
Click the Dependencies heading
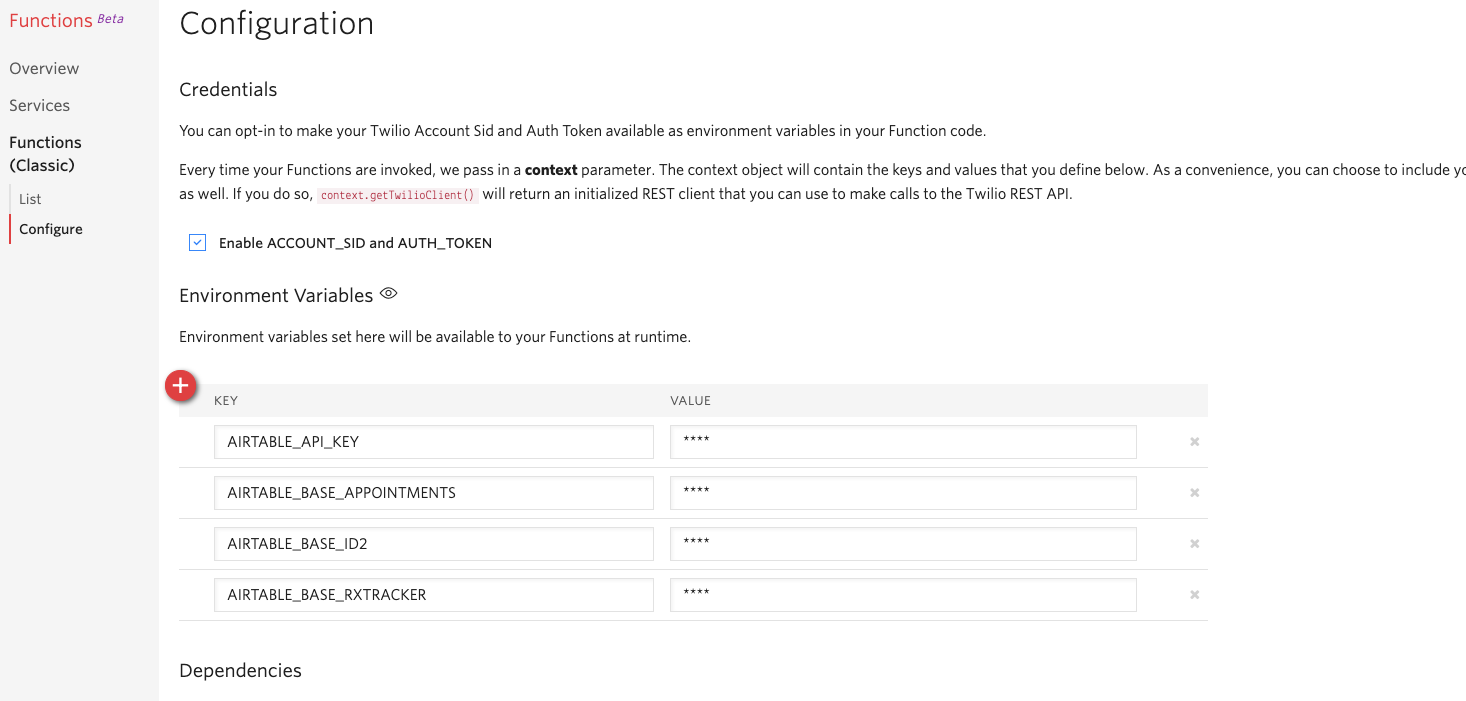click(x=240, y=670)
